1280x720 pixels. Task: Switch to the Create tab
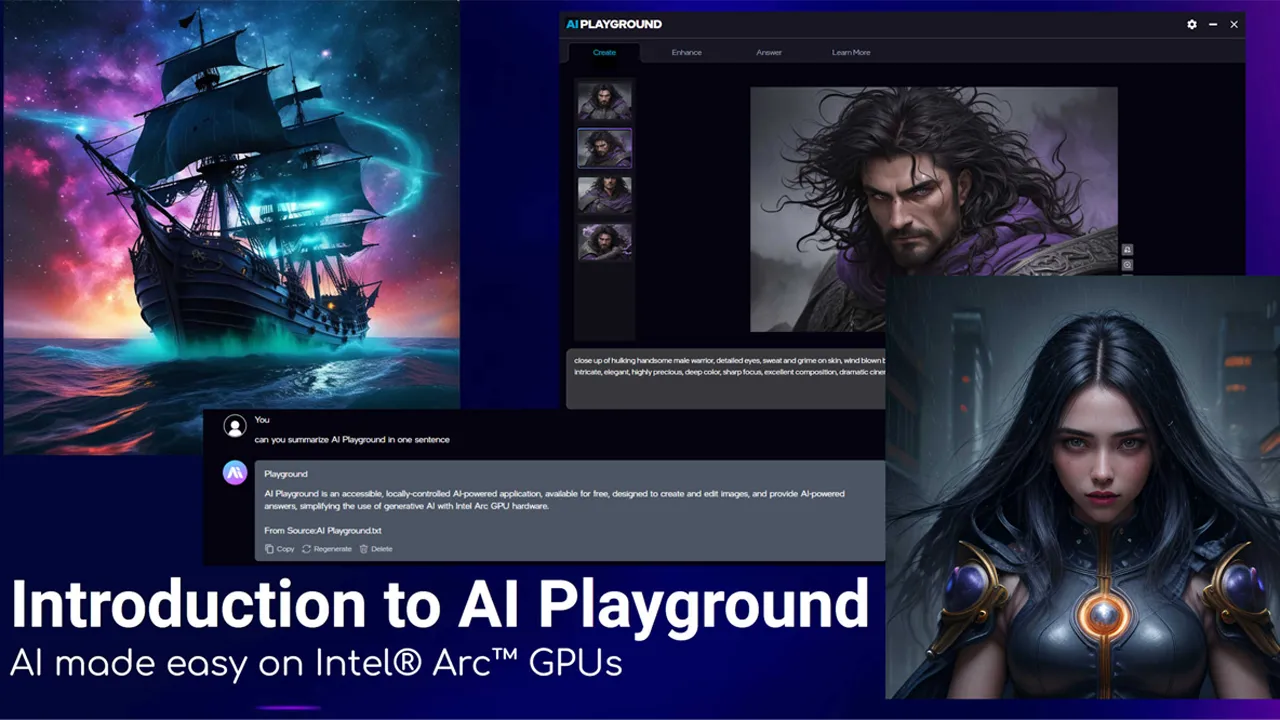604,52
